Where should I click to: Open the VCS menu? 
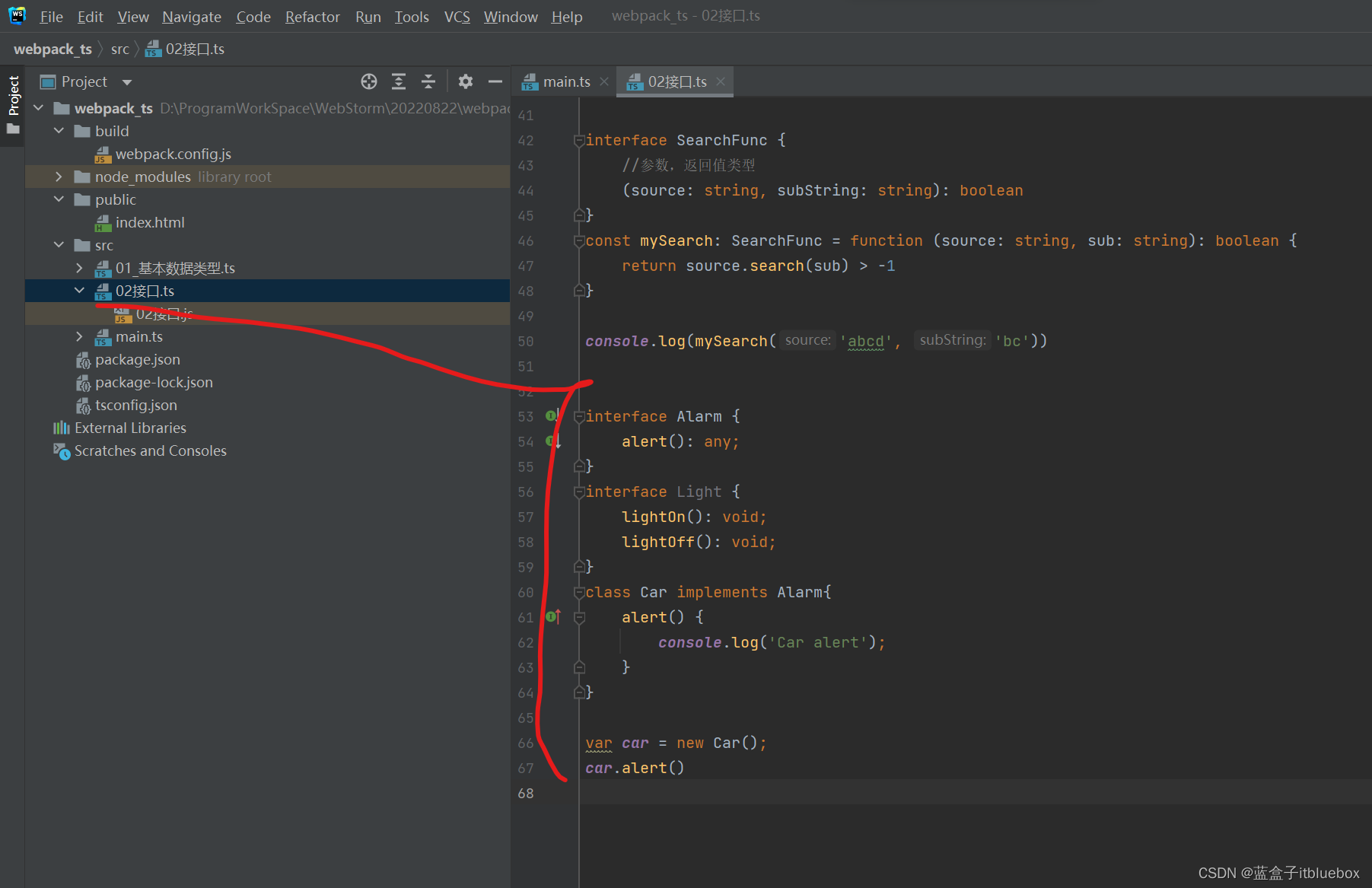[x=457, y=16]
